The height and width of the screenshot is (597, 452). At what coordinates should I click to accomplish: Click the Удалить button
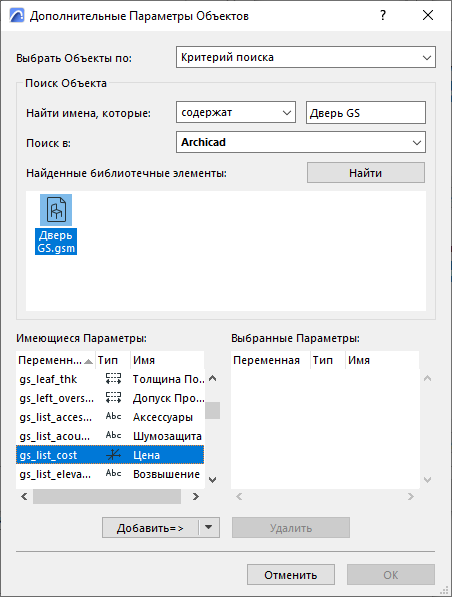291,528
